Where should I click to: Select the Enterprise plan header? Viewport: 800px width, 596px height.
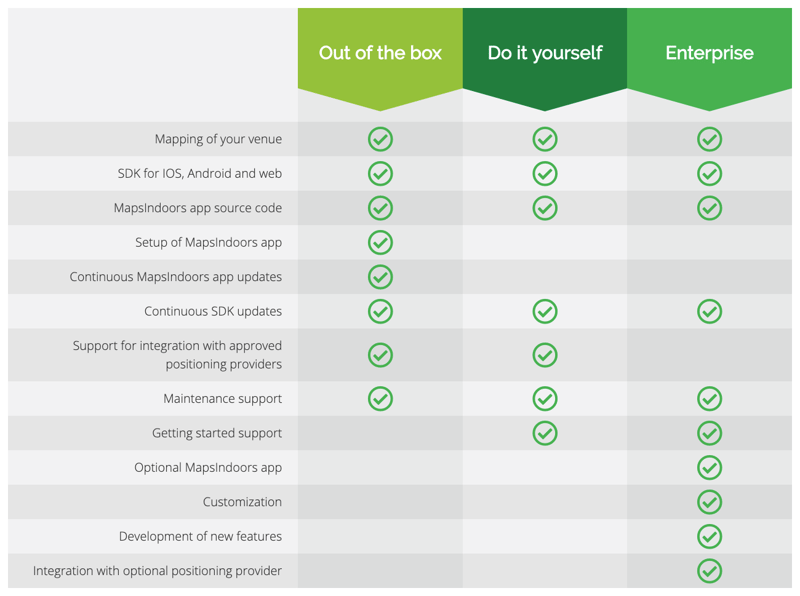click(709, 53)
